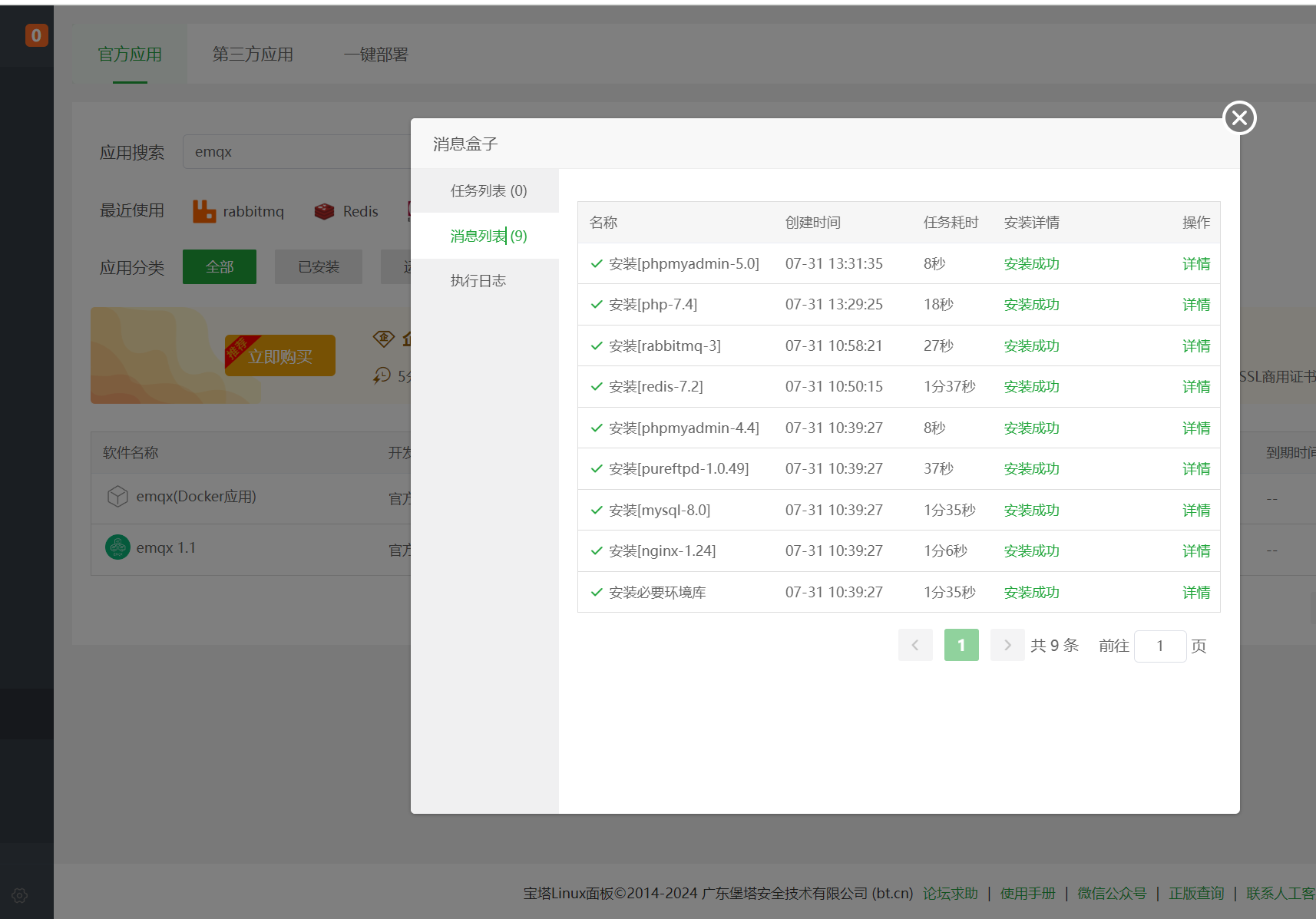Focus the 前往 page number input
1316x919 pixels.
pos(1160,646)
